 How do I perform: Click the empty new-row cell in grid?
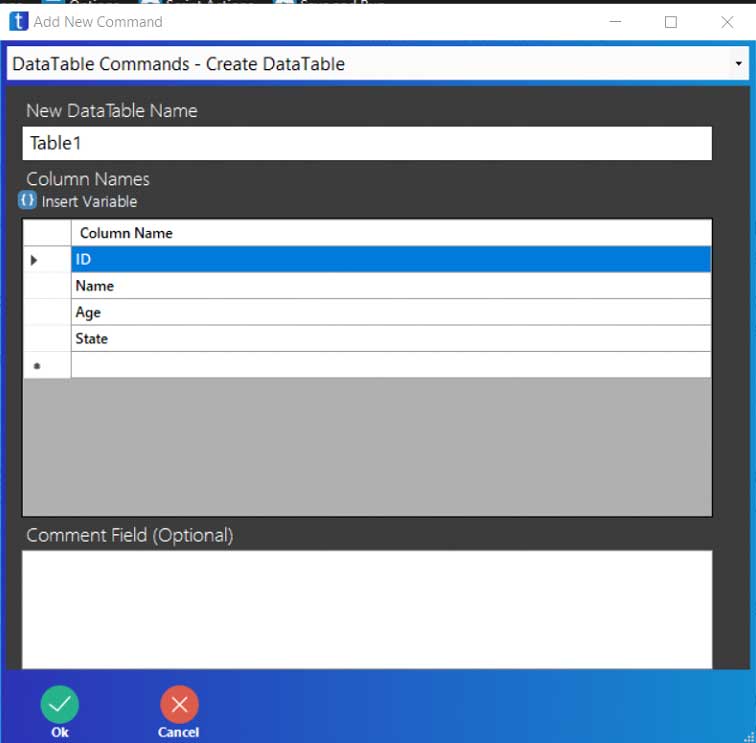pos(391,365)
